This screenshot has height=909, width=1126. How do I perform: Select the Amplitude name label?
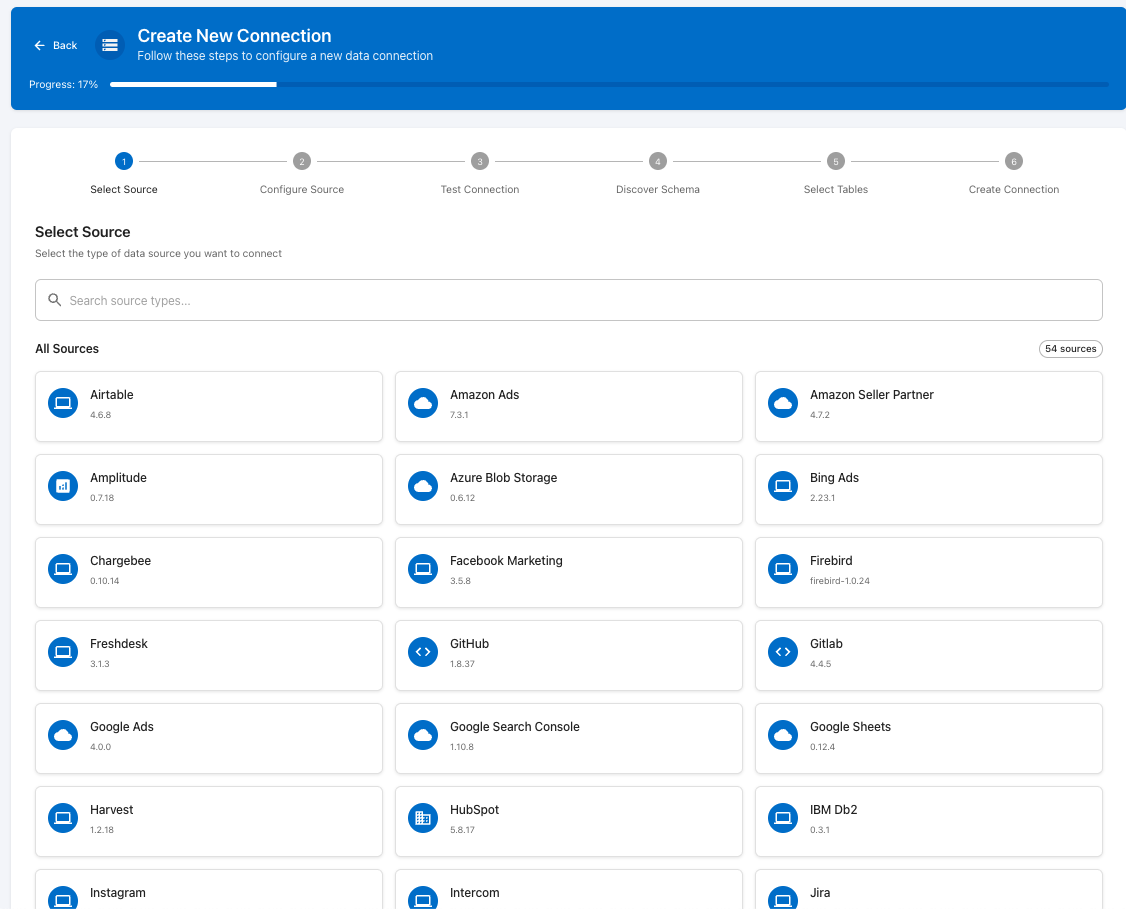tap(118, 478)
